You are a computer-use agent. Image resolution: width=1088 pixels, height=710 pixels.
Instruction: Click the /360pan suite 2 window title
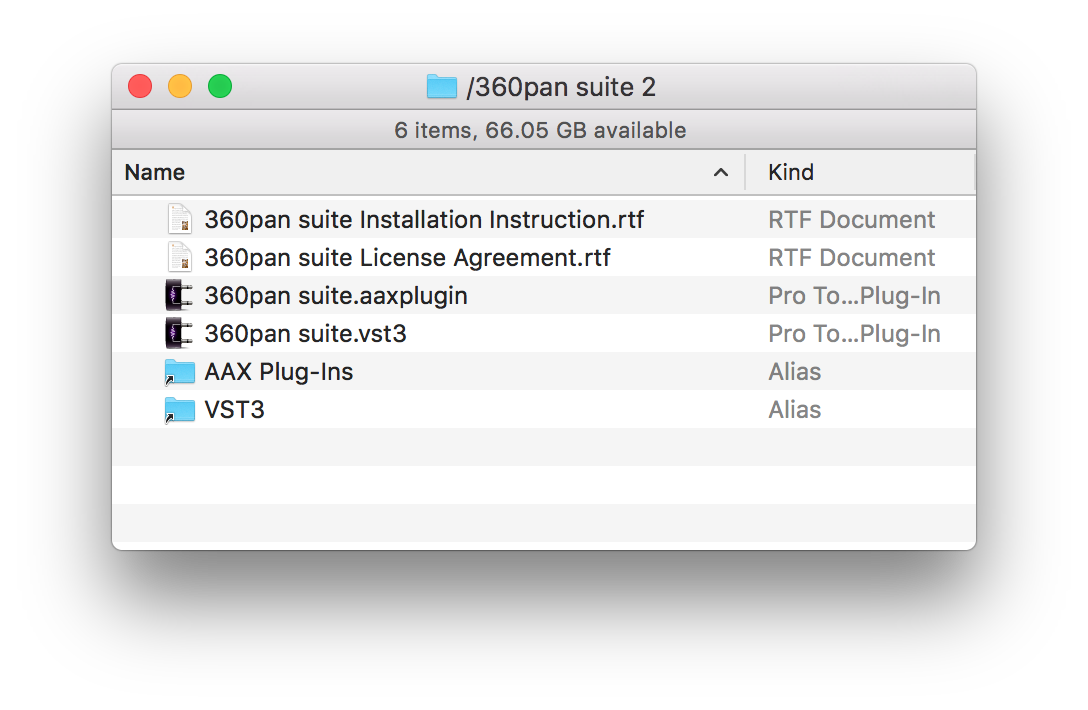point(561,87)
